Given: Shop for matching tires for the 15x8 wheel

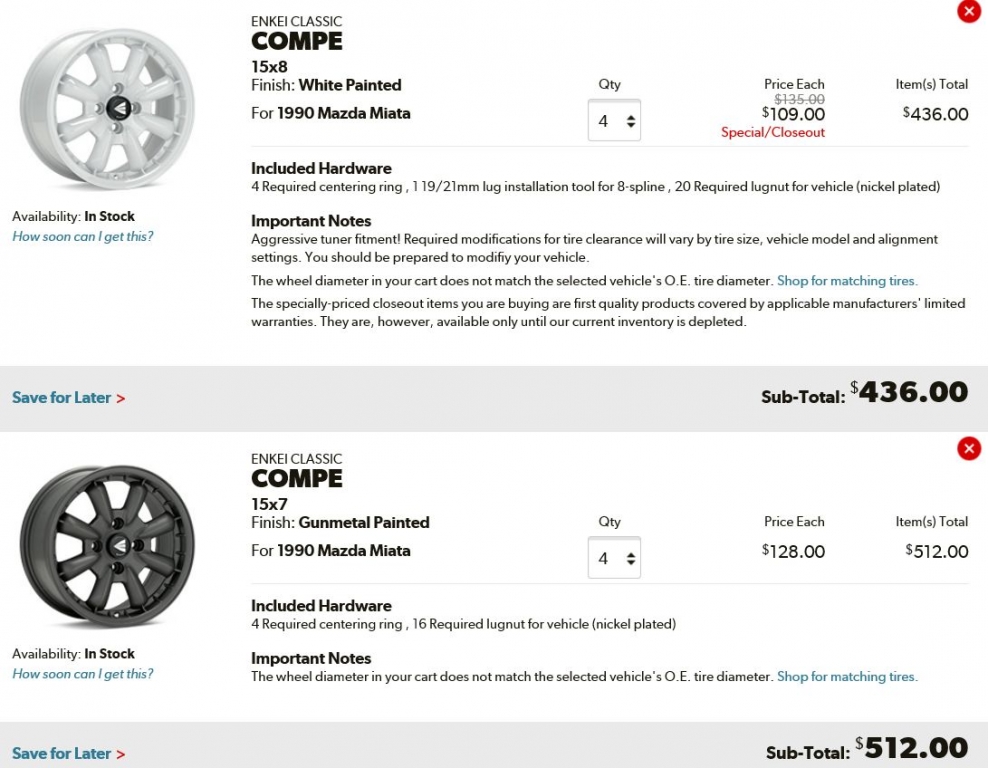Looking at the screenshot, I should 847,280.
